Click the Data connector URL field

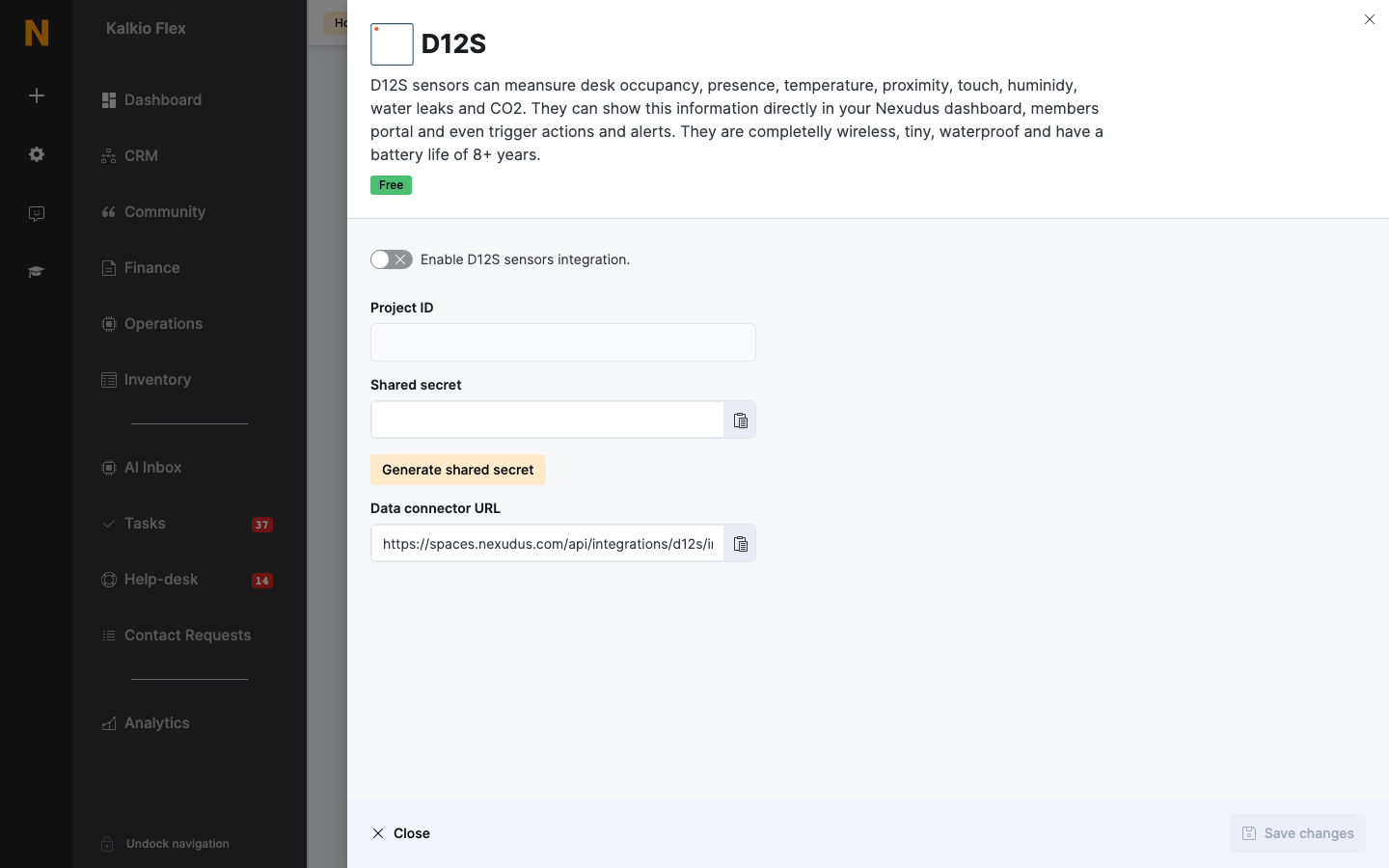(548, 543)
